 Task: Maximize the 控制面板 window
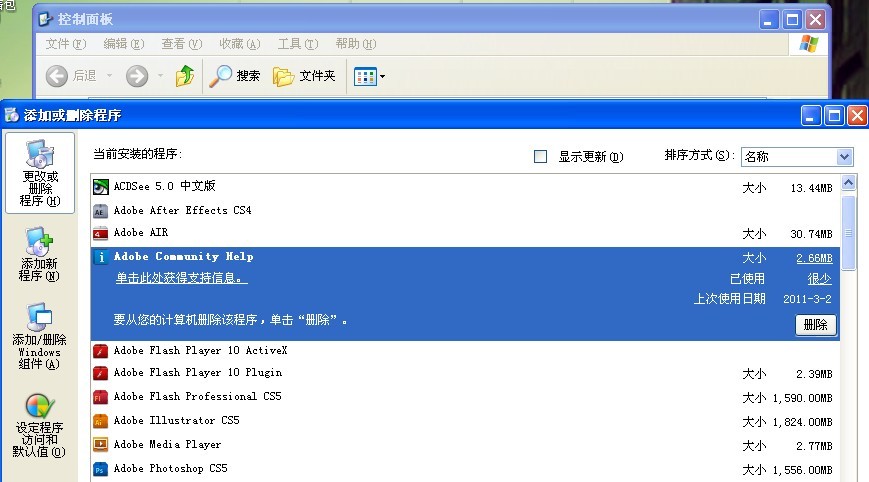point(793,20)
